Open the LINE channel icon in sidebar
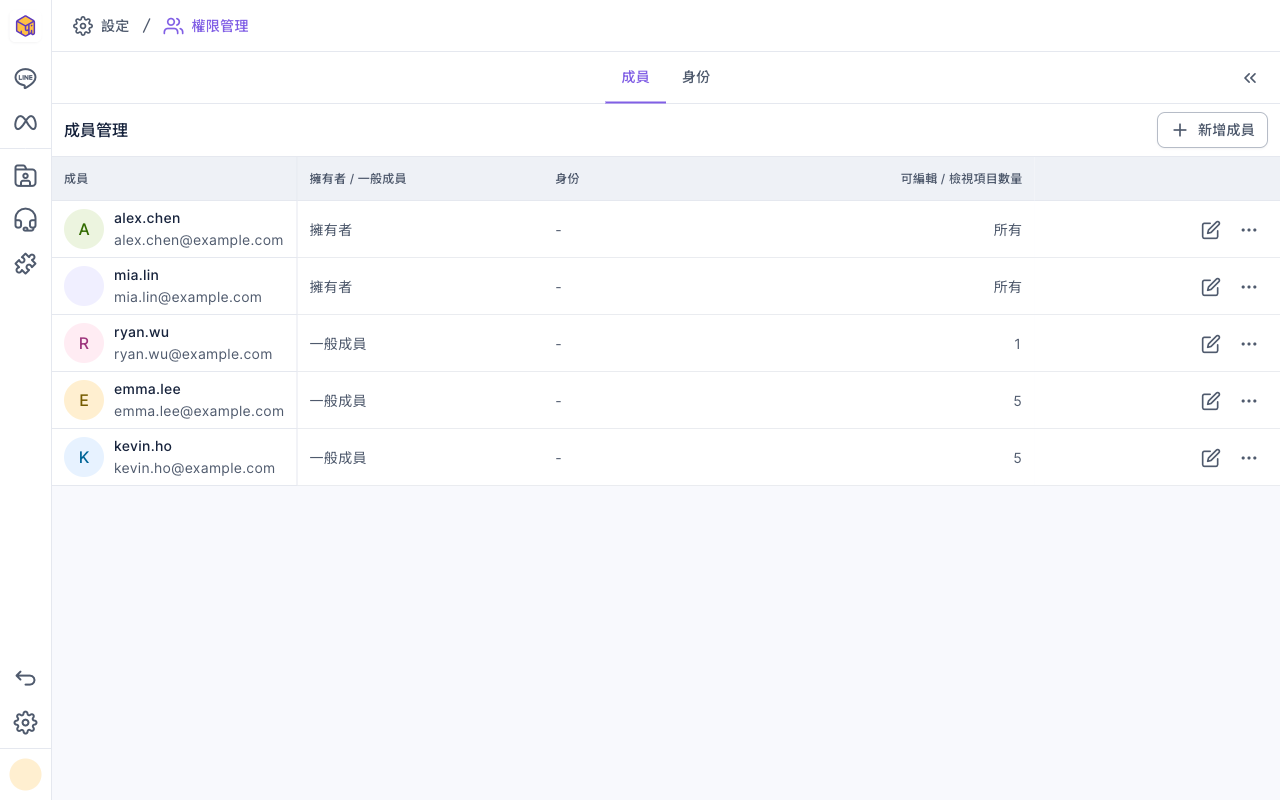This screenshot has height=800, width=1280. [25, 78]
